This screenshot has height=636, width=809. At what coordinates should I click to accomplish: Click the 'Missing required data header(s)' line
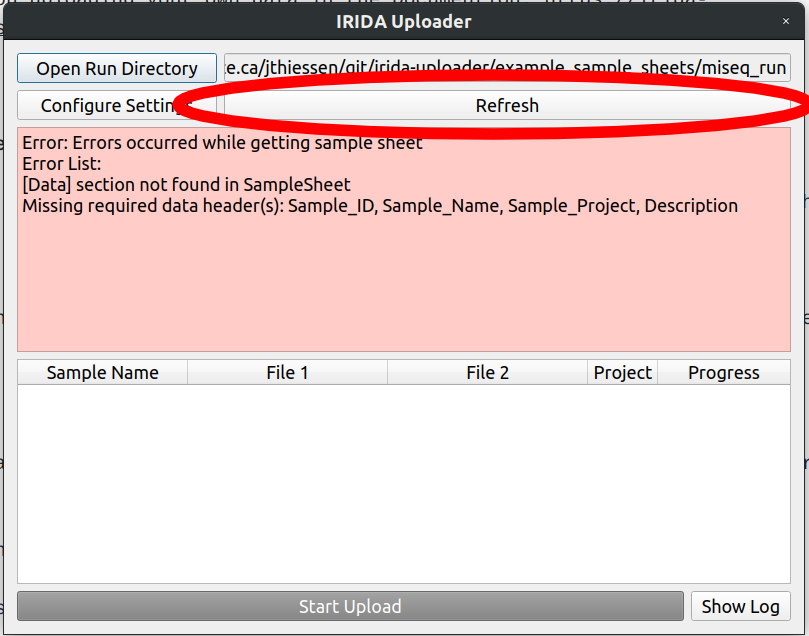coord(380,206)
